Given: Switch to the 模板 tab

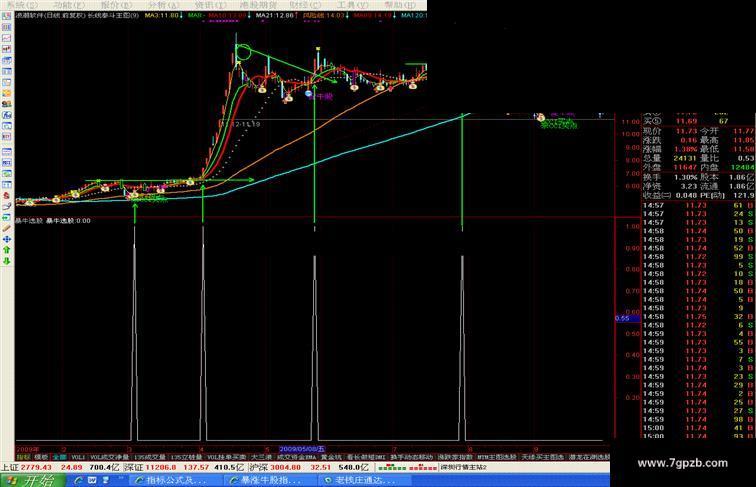Looking at the screenshot, I should coord(41,457).
